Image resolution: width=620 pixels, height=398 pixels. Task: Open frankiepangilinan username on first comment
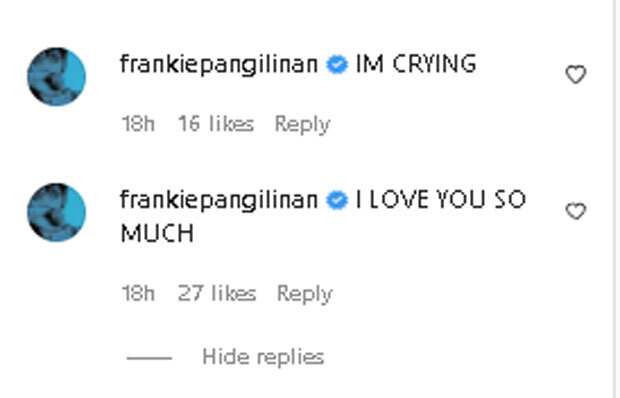click(219, 65)
